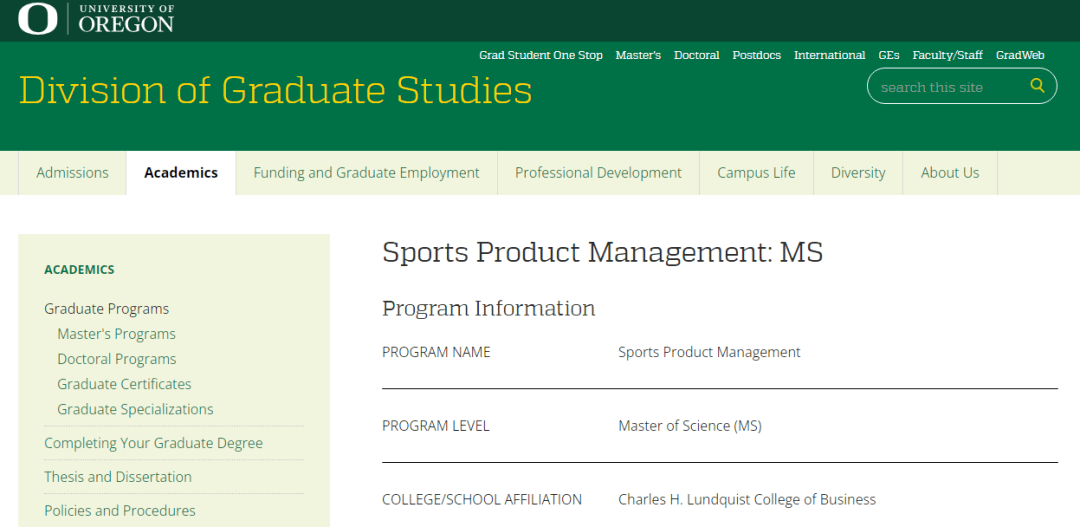The width and height of the screenshot is (1080, 527).
Task: Open the Diversity tab
Action: click(858, 173)
